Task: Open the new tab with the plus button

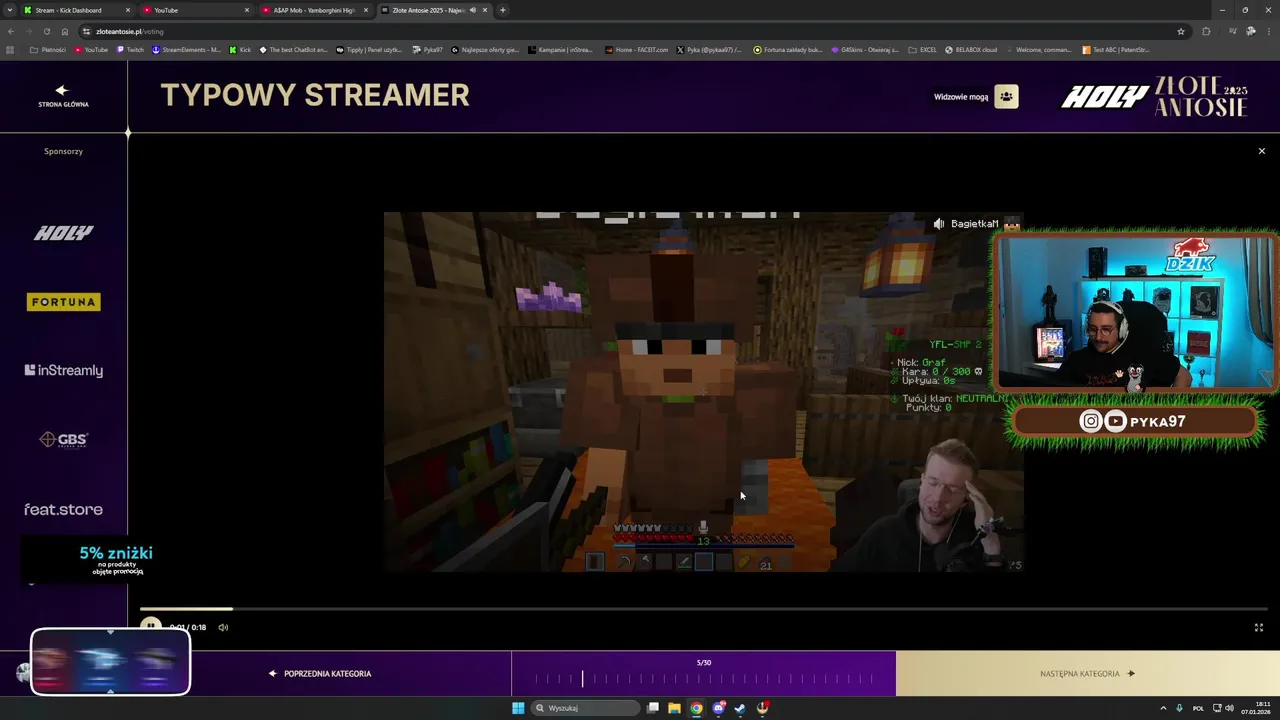Action: tap(503, 10)
